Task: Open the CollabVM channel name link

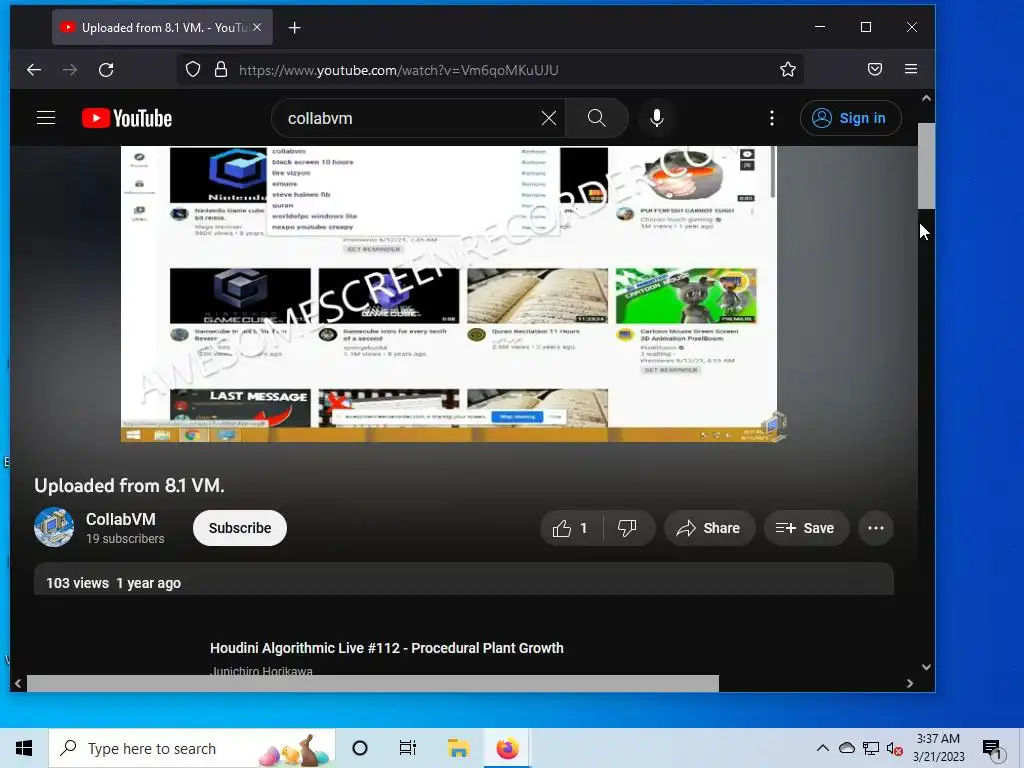Action: point(121,519)
